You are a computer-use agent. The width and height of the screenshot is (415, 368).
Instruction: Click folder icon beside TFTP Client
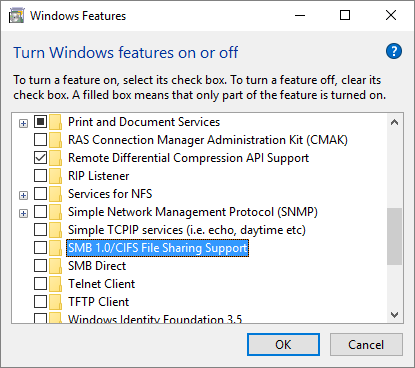click(x=55, y=302)
